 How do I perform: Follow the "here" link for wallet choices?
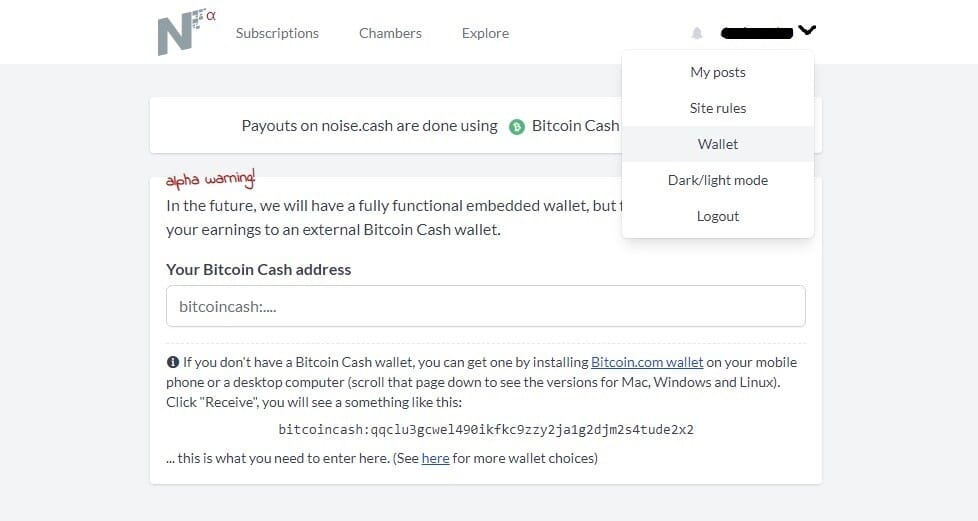(435, 458)
